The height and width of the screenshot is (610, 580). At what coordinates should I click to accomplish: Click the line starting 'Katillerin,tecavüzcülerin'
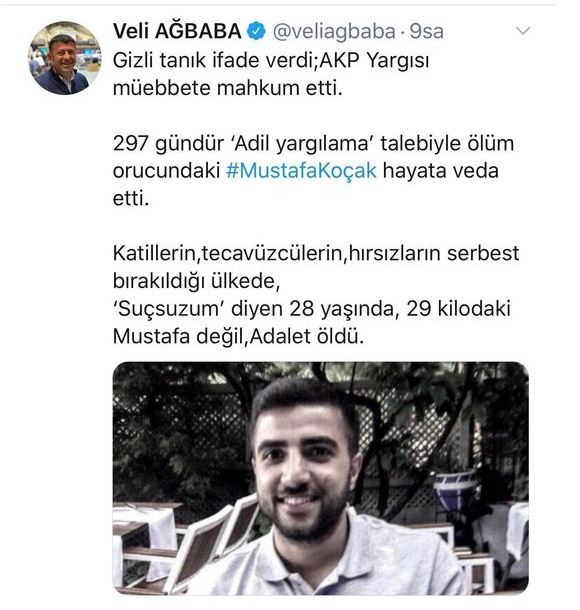pyautogui.click(x=316, y=253)
